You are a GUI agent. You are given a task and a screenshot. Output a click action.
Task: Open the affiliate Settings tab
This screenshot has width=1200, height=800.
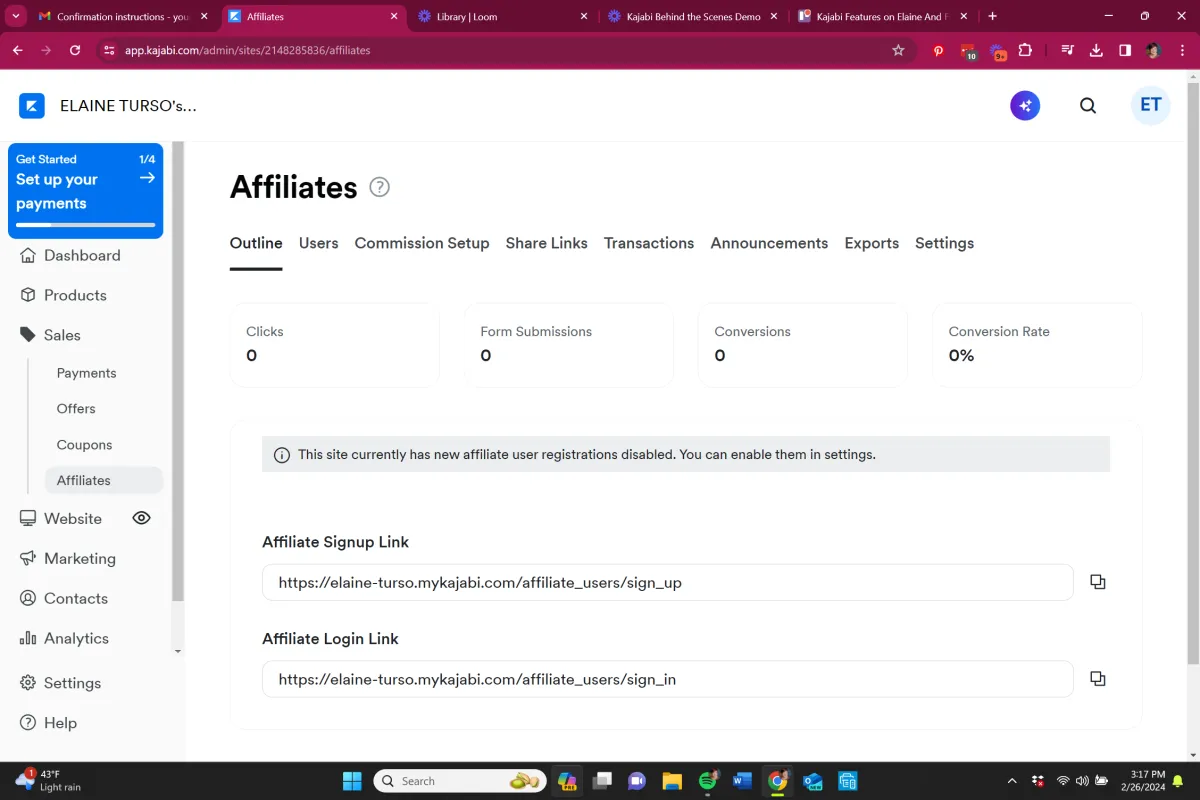point(945,243)
